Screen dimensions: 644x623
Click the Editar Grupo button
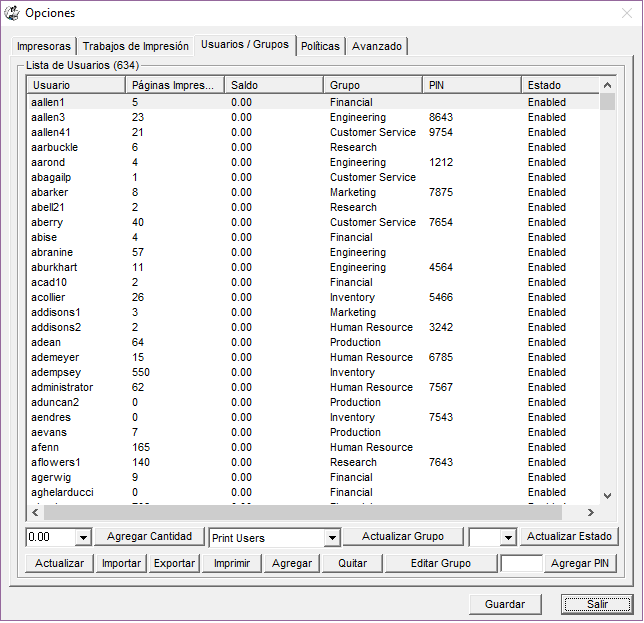click(441, 563)
